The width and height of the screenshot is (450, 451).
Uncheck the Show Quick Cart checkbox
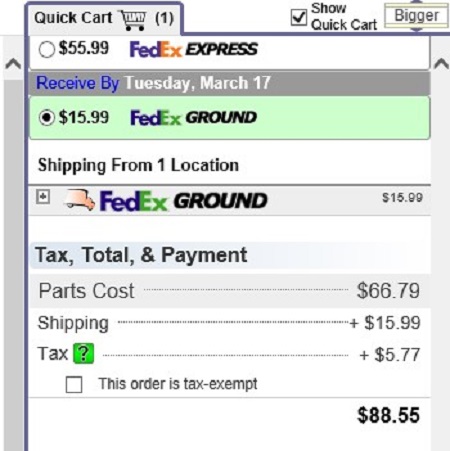(x=299, y=17)
